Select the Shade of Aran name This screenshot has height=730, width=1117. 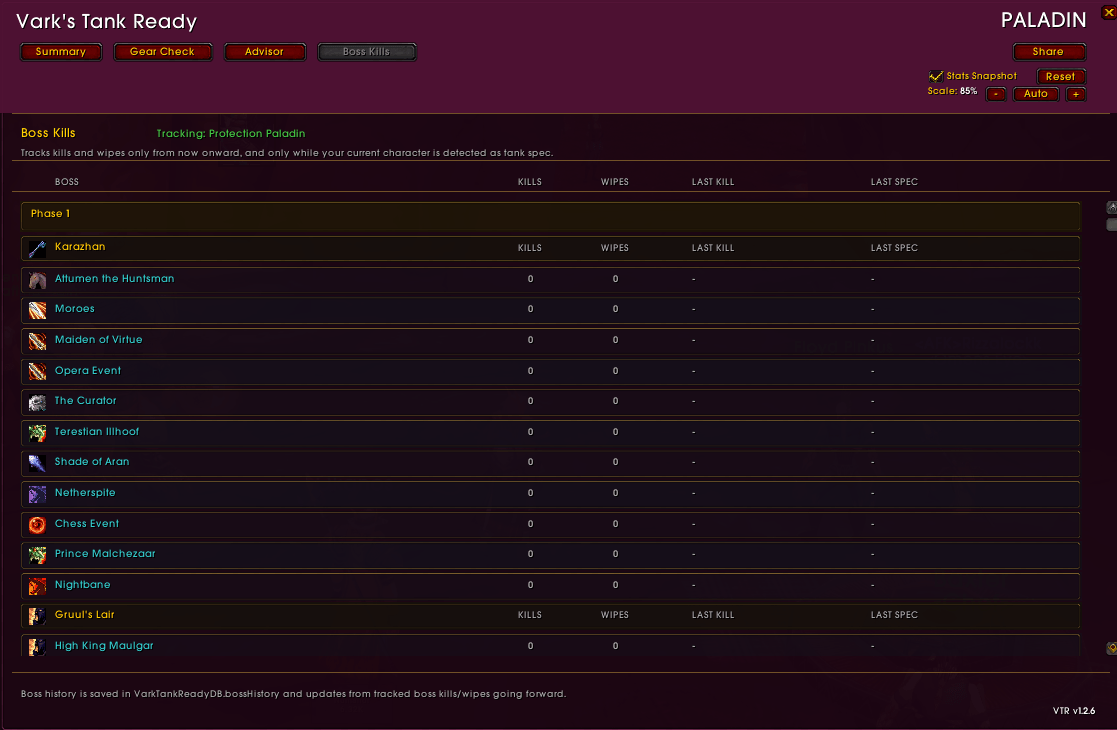[x=92, y=462]
